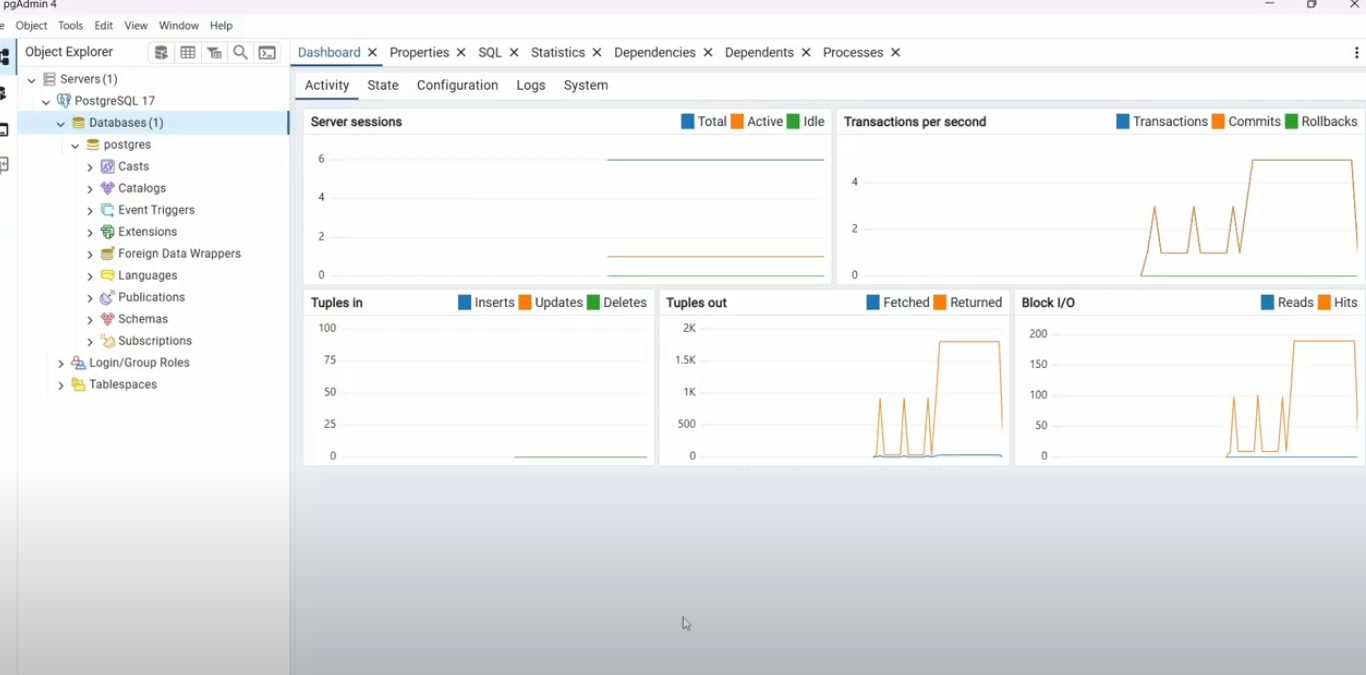Open the Tools menu
The image size is (1366, 675).
click(x=71, y=26)
